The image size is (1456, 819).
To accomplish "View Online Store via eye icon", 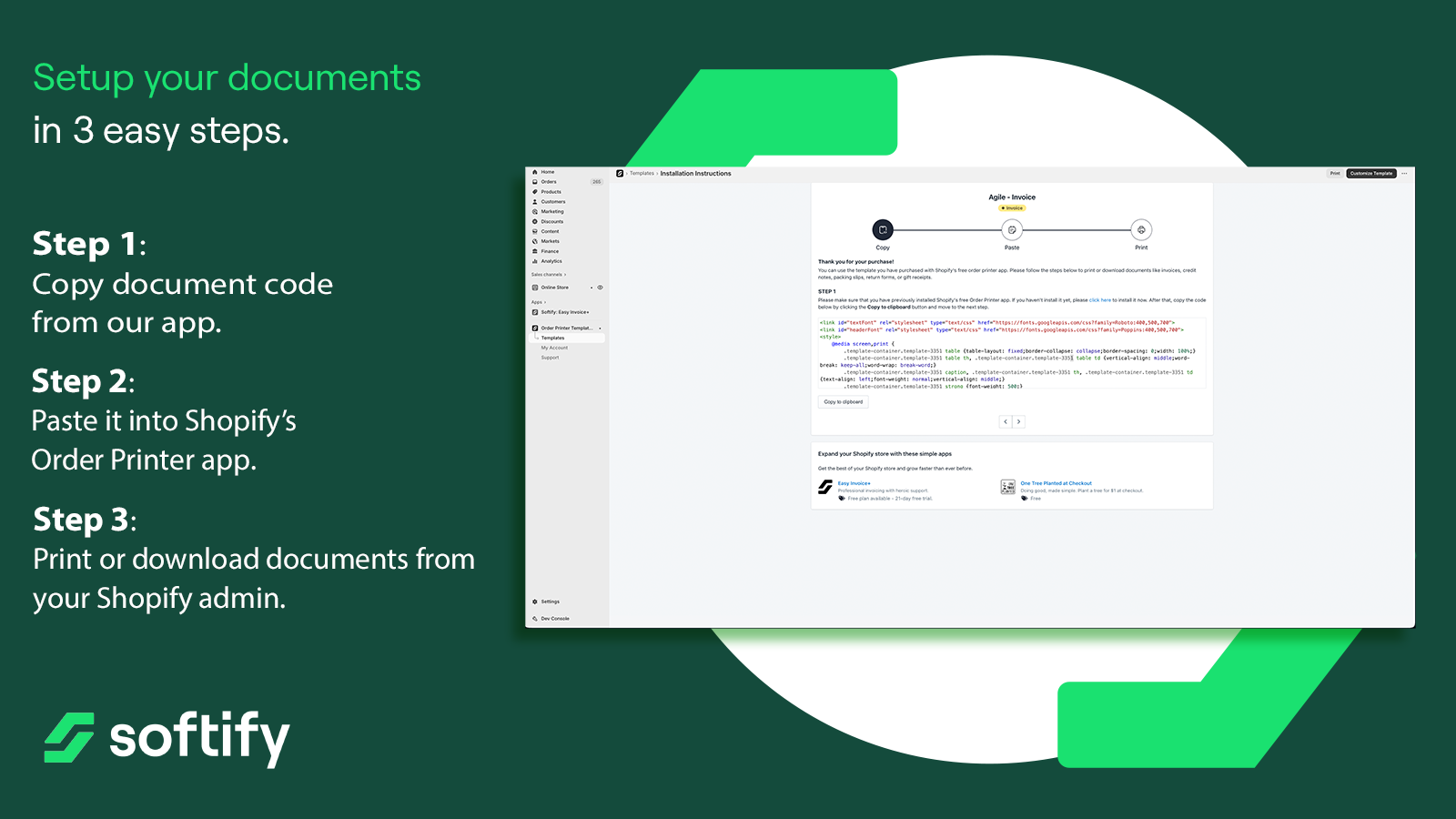I will (600, 288).
